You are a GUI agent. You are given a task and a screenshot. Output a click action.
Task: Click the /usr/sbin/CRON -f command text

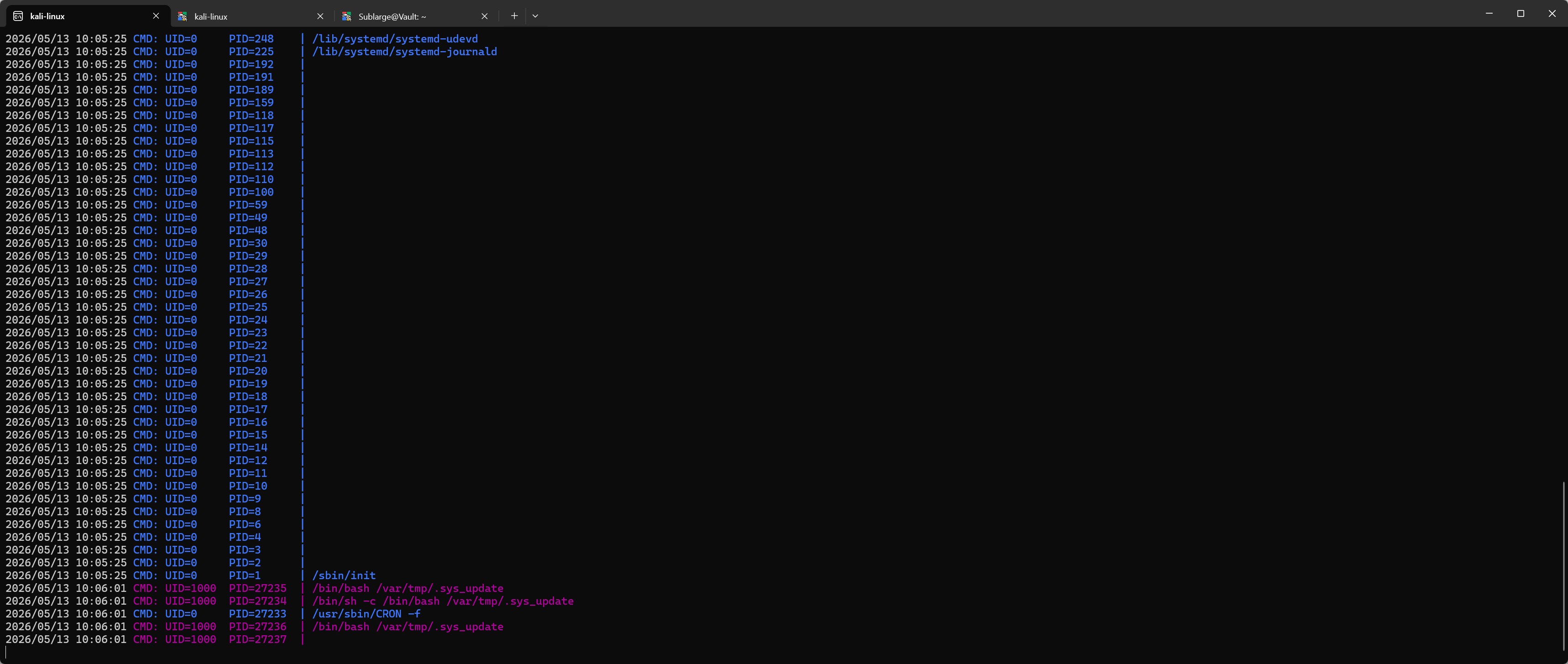pos(366,614)
